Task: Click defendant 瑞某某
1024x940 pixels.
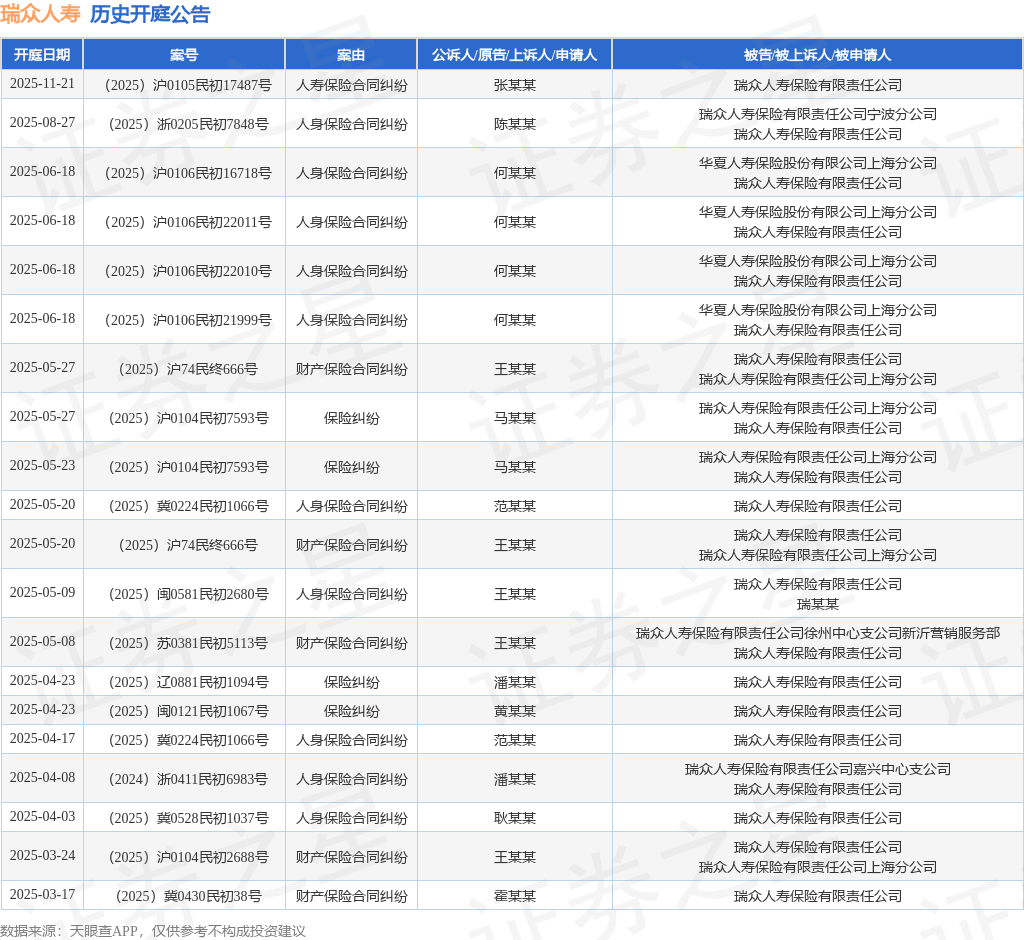Action: point(818,604)
